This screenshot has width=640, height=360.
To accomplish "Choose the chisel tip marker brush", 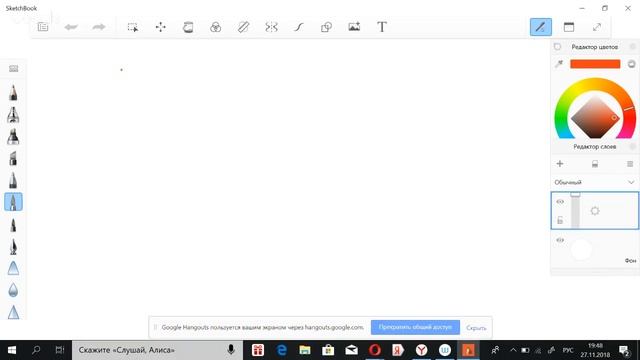I will click(13, 158).
